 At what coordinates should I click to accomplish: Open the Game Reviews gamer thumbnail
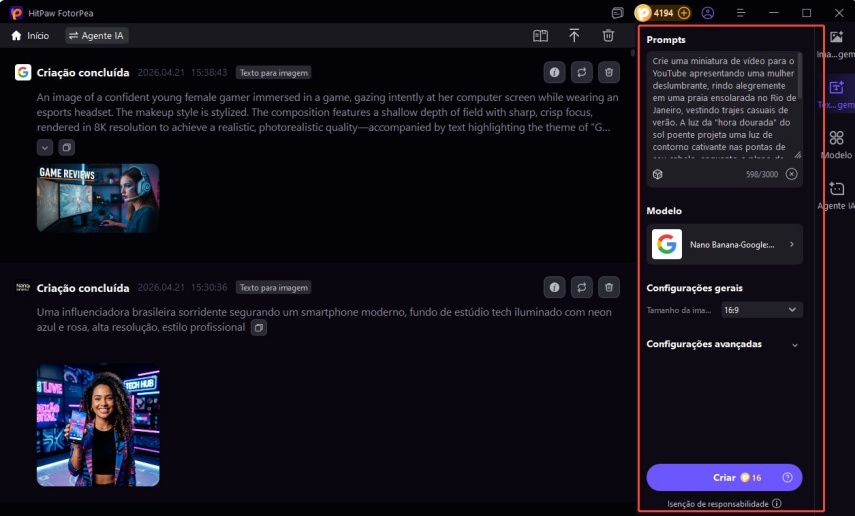(98, 198)
